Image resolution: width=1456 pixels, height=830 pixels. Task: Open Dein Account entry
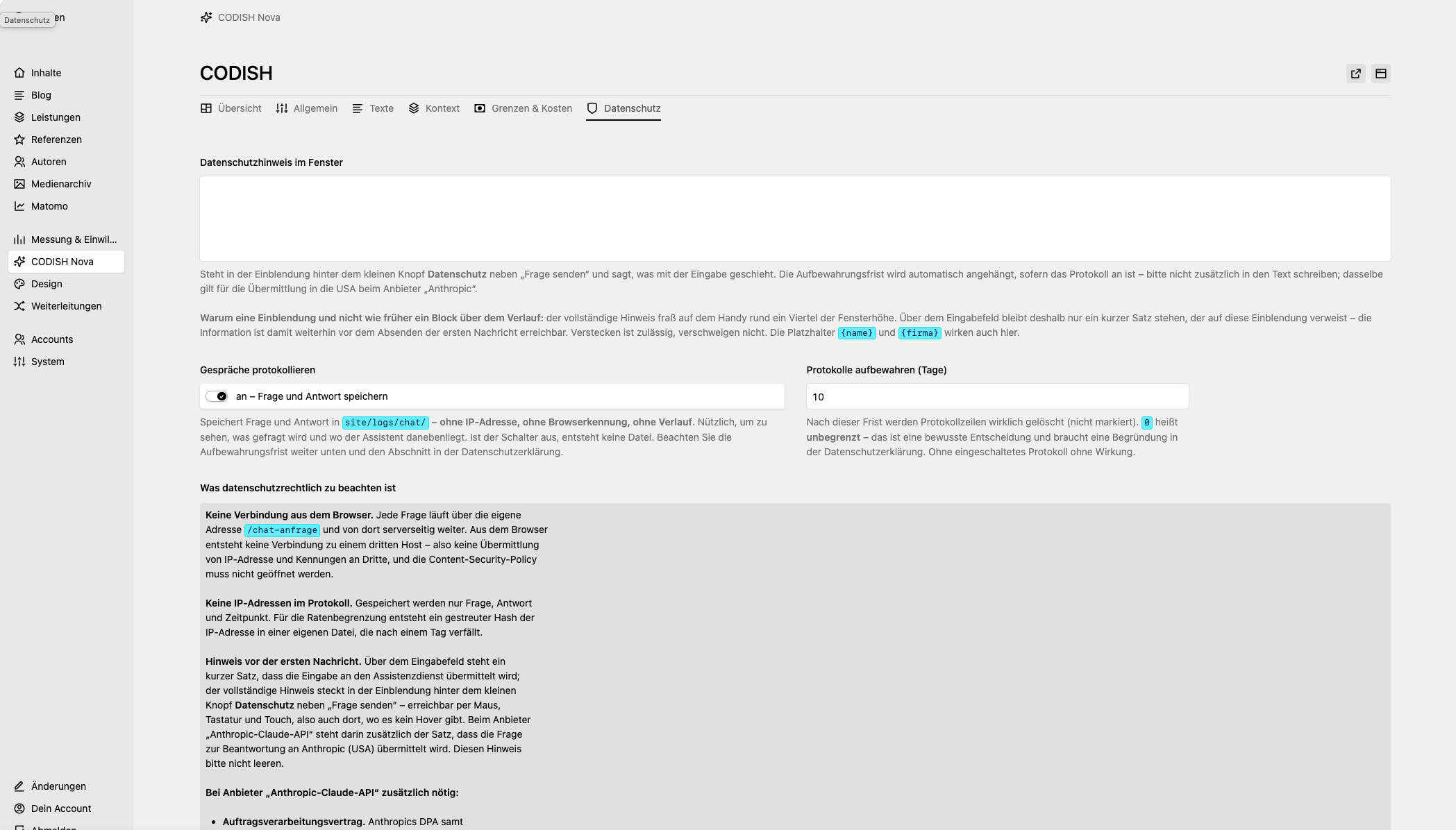pos(66,808)
